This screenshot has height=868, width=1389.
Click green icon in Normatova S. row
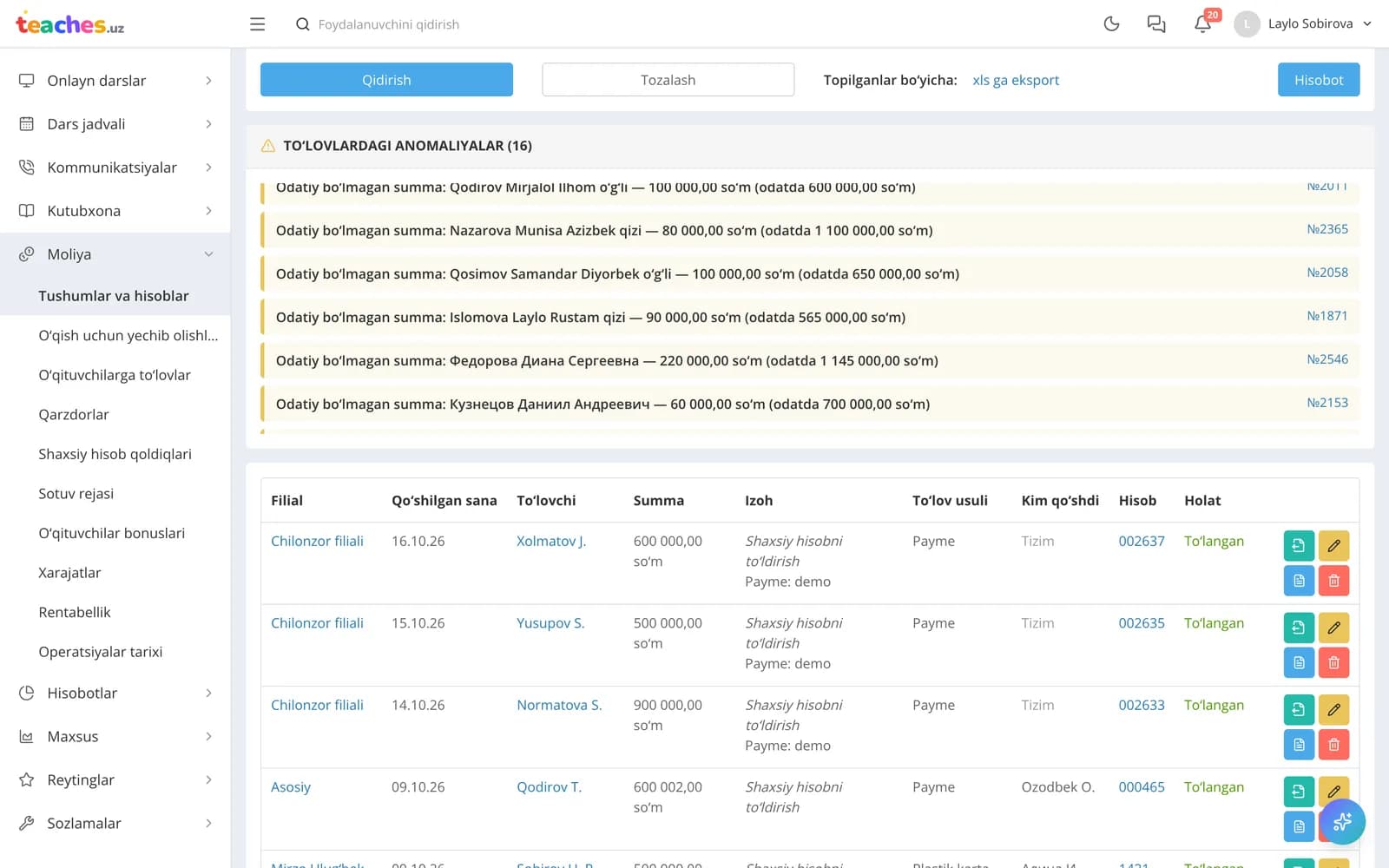(x=1299, y=709)
